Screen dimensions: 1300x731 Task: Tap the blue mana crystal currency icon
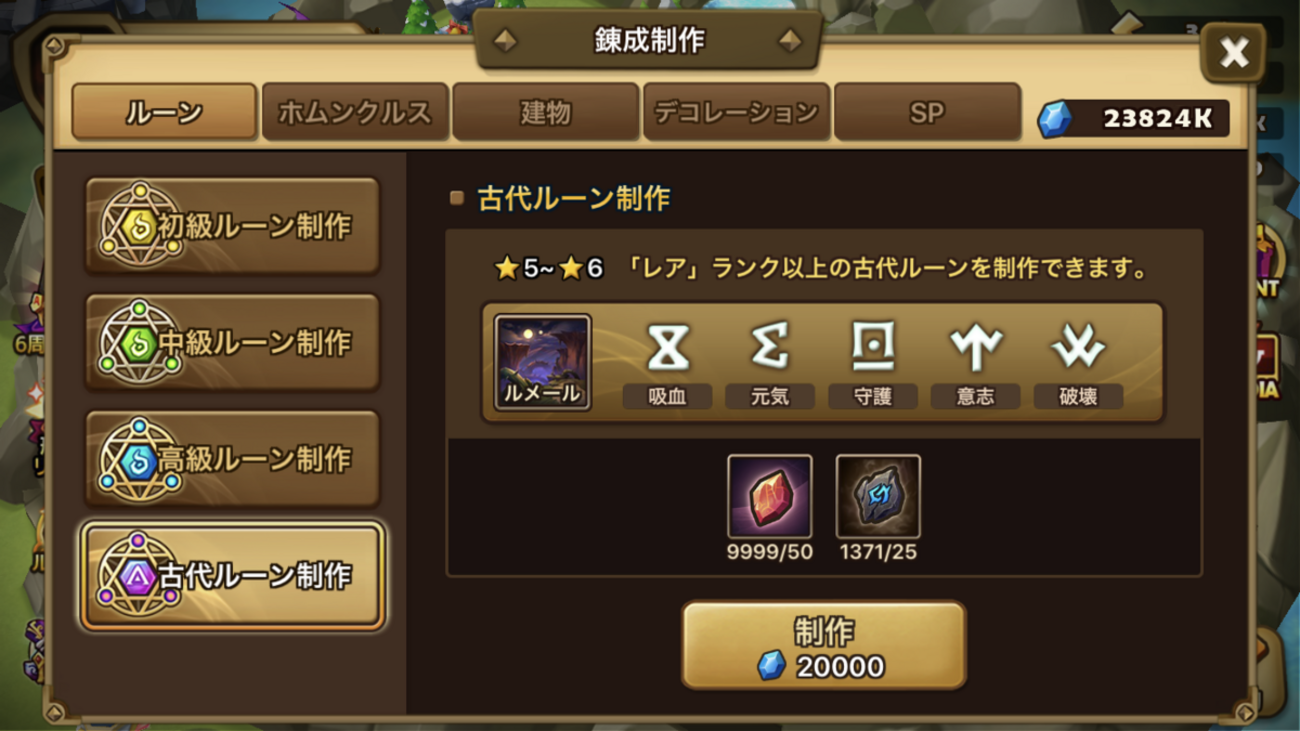click(x=1054, y=119)
